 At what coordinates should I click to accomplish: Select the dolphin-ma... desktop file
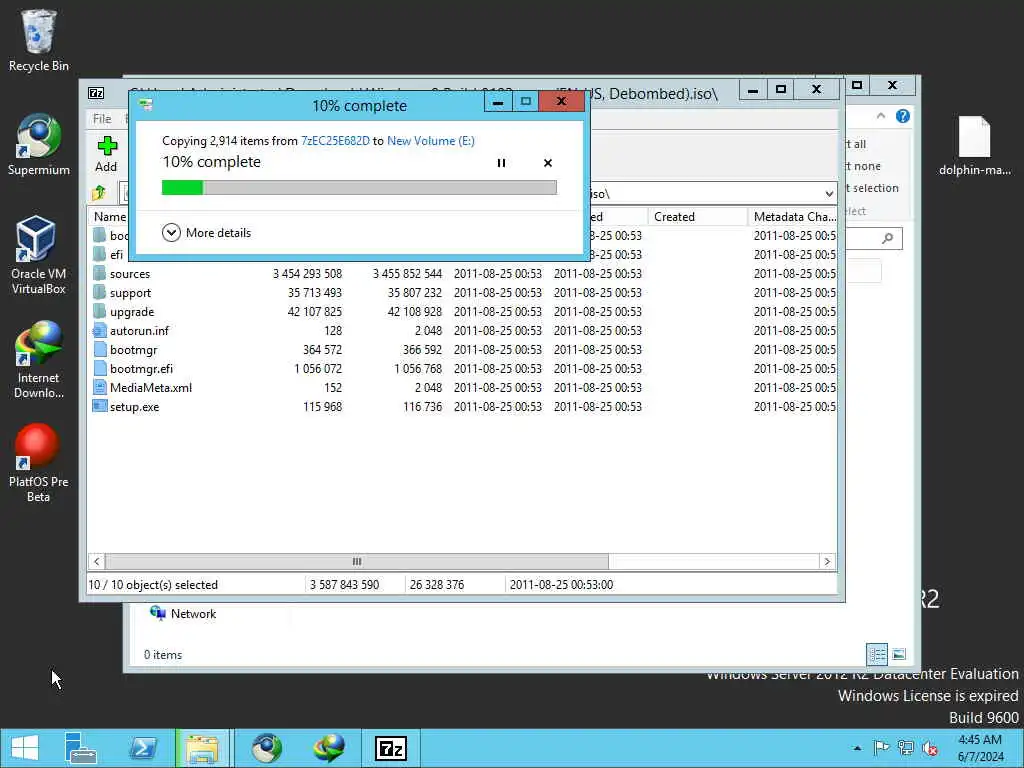point(974,145)
